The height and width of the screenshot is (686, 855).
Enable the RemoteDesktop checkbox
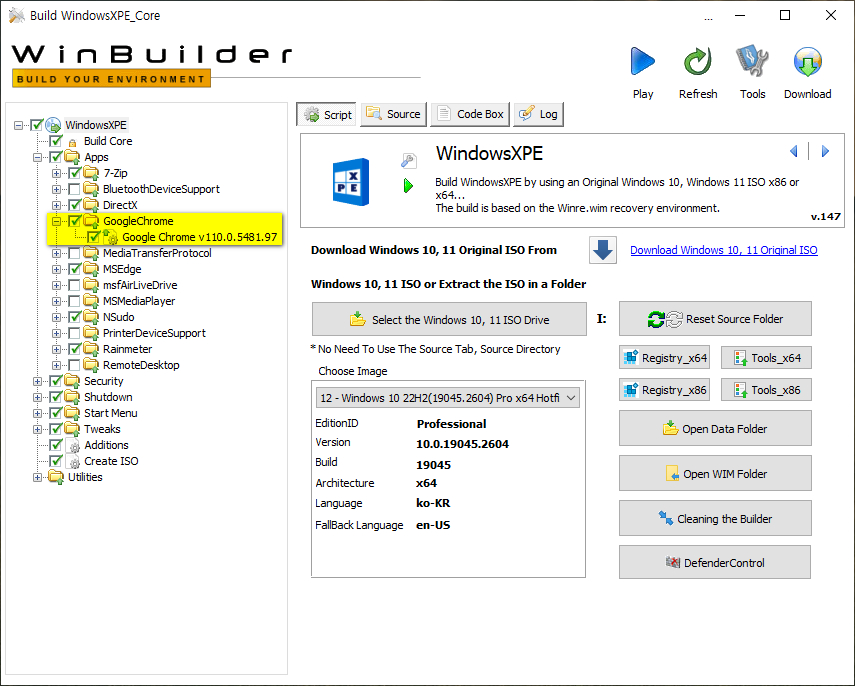pyautogui.click(x=75, y=365)
